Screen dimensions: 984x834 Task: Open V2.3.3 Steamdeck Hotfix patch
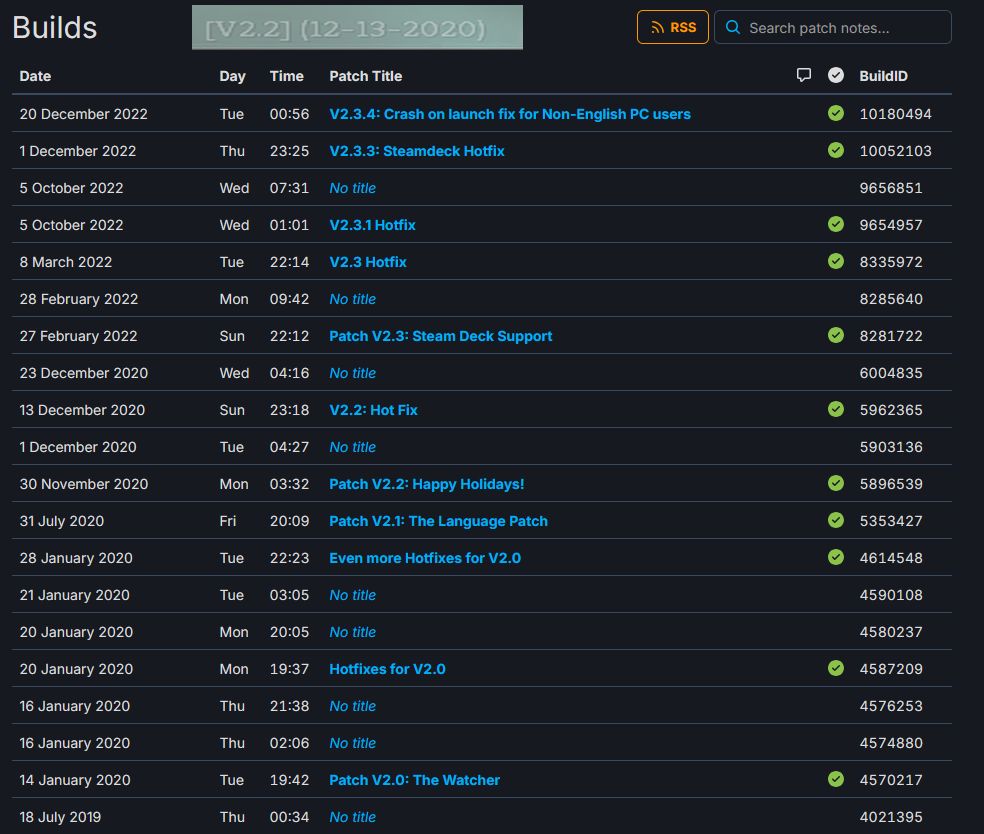coord(417,151)
